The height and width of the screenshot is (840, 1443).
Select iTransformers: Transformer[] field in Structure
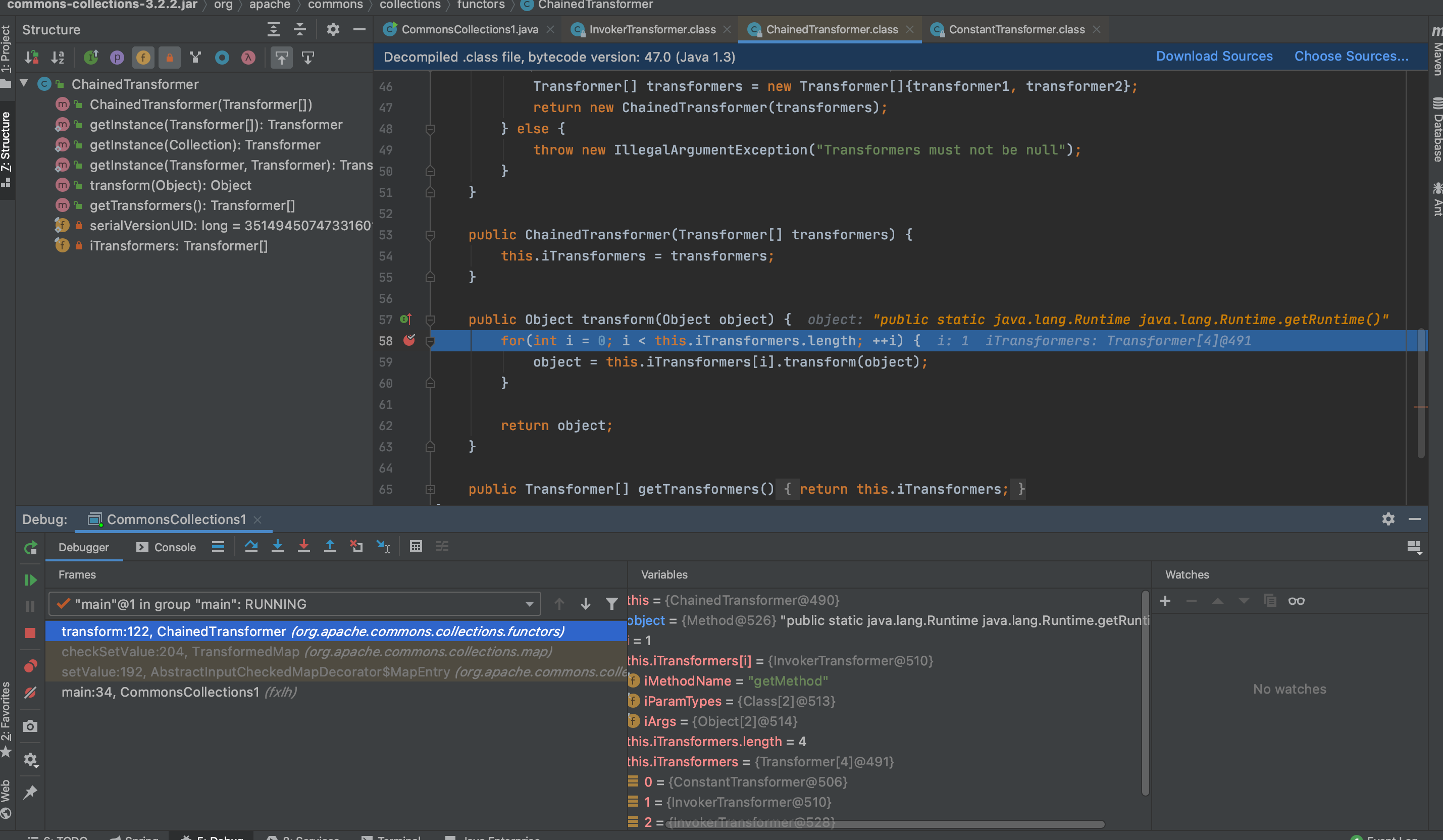coord(179,246)
